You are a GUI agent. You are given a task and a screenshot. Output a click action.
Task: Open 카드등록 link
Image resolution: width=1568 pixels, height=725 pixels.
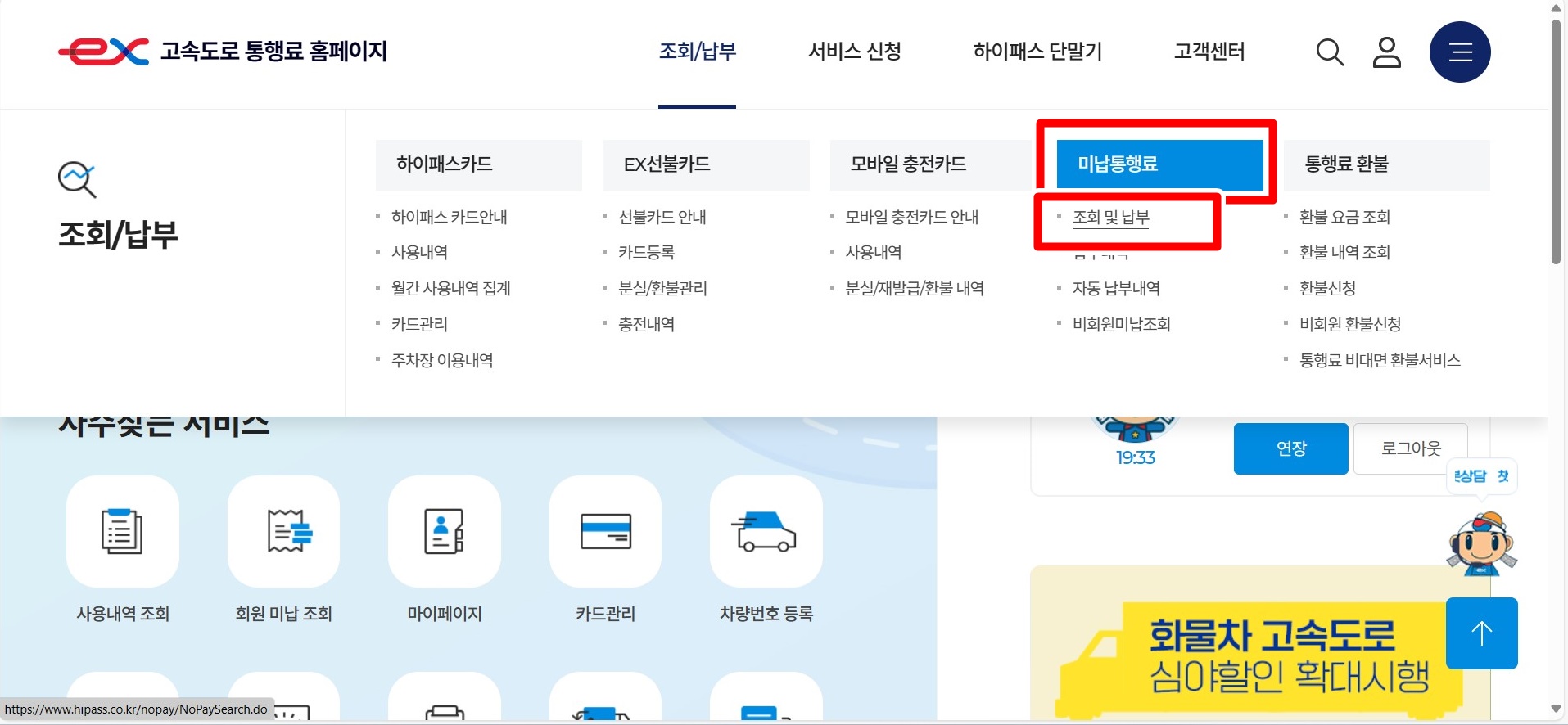click(x=646, y=253)
